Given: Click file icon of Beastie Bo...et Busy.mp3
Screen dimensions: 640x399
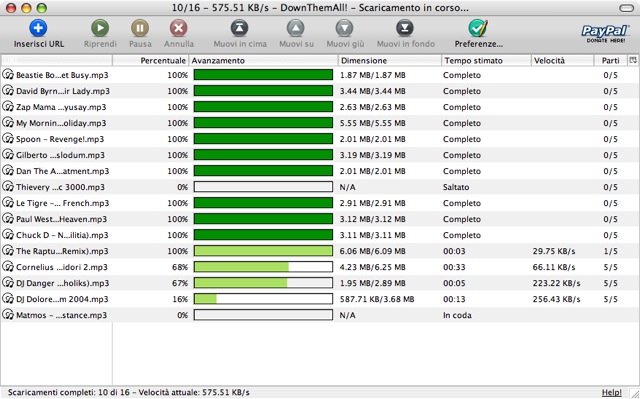Looking at the screenshot, I should pos(8,75).
